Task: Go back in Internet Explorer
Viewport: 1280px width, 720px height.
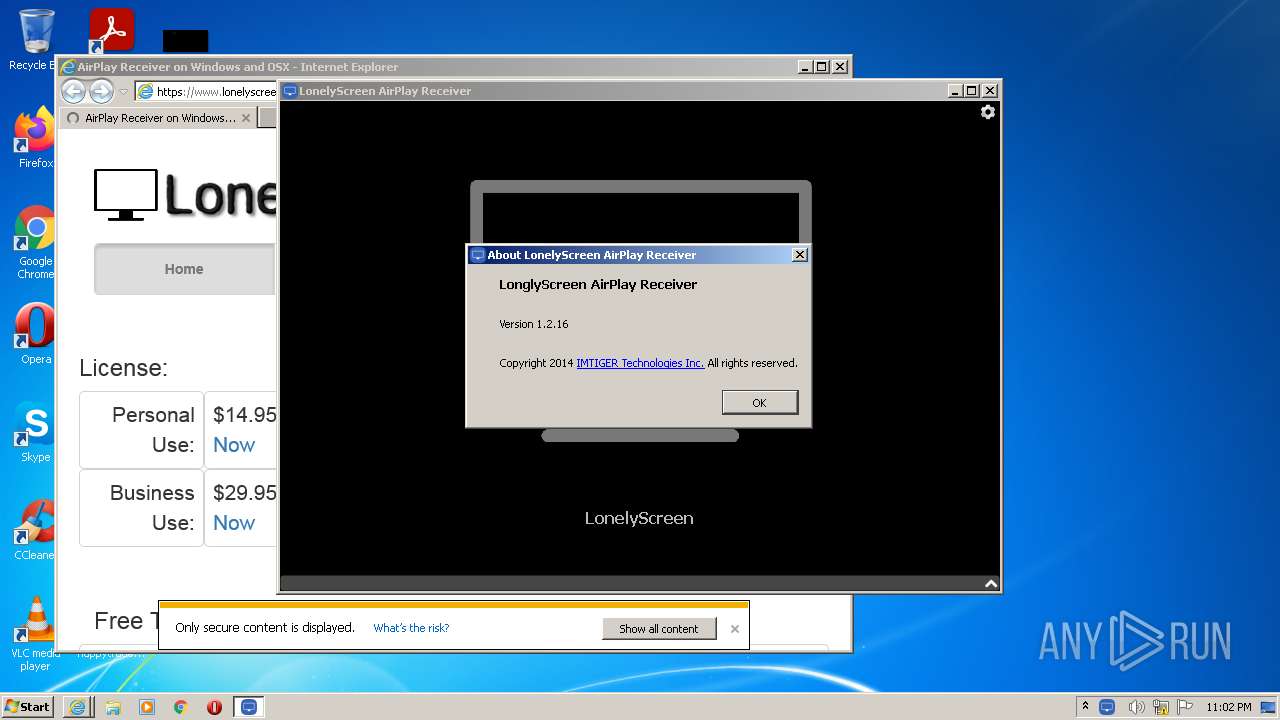Action: coord(73,91)
